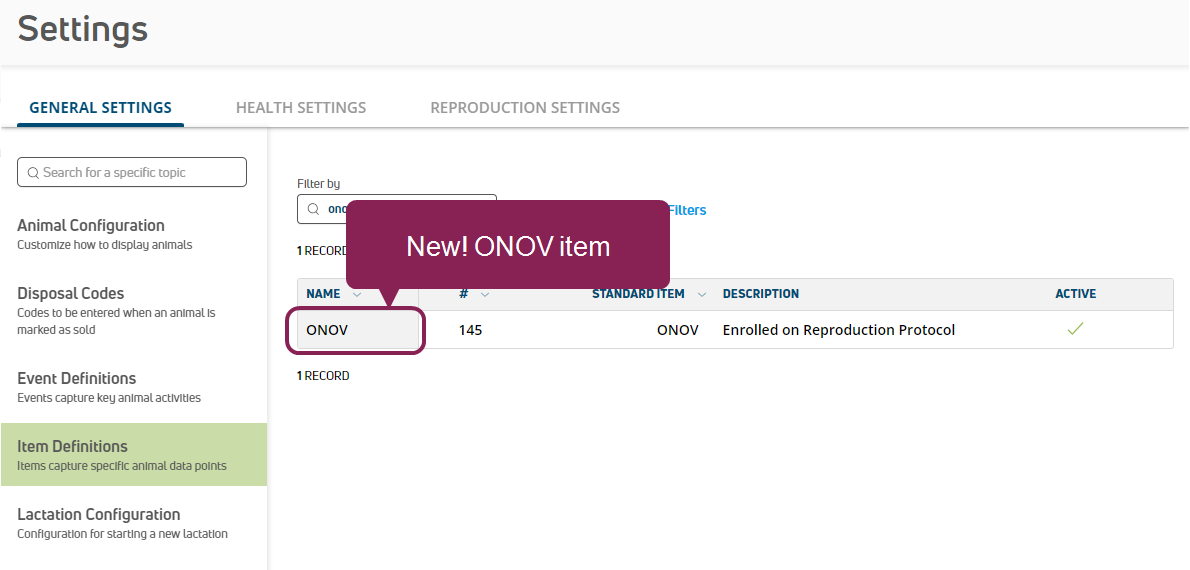Click the ACTIVE column header
Viewport: 1190px width, 570px height.
click(x=1075, y=294)
